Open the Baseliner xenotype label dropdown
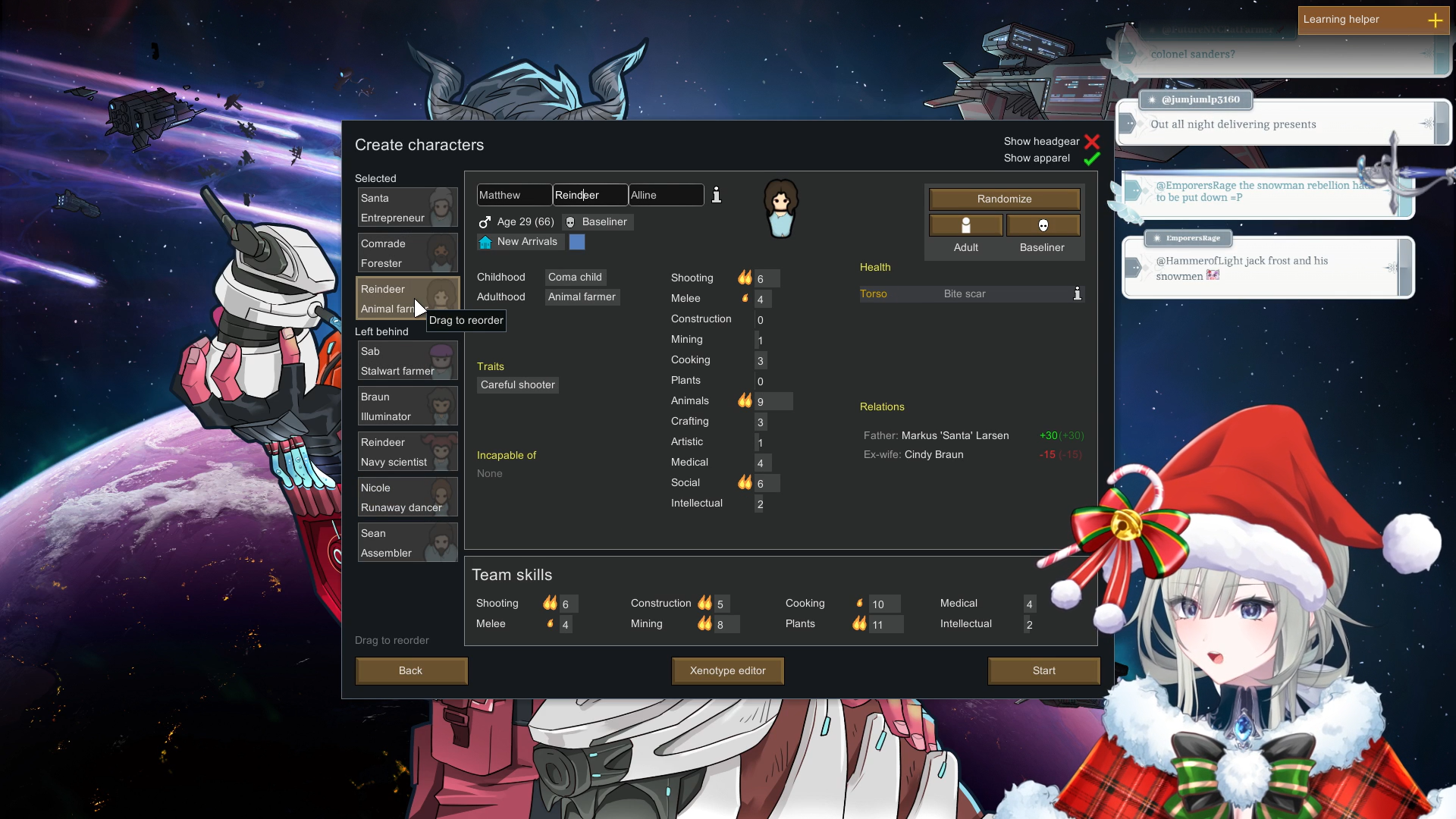1456x819 pixels. click(598, 222)
